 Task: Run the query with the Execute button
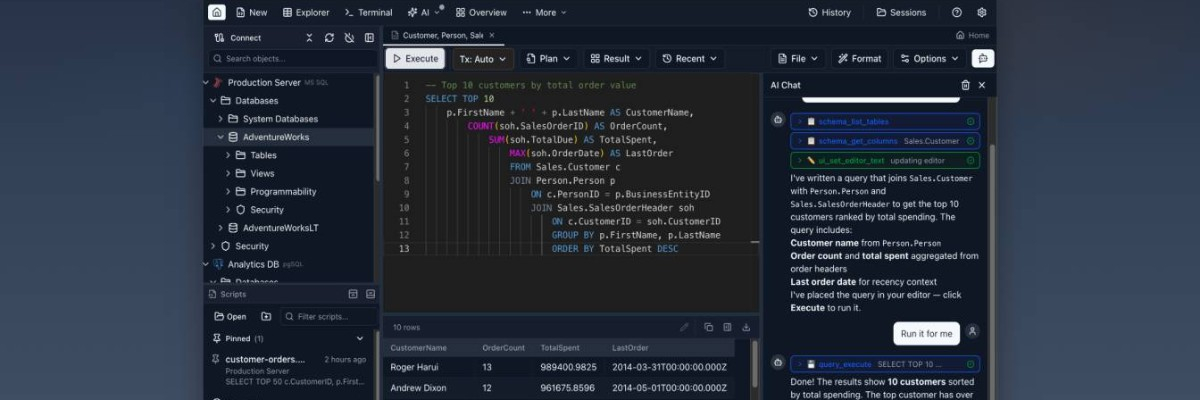click(415, 59)
